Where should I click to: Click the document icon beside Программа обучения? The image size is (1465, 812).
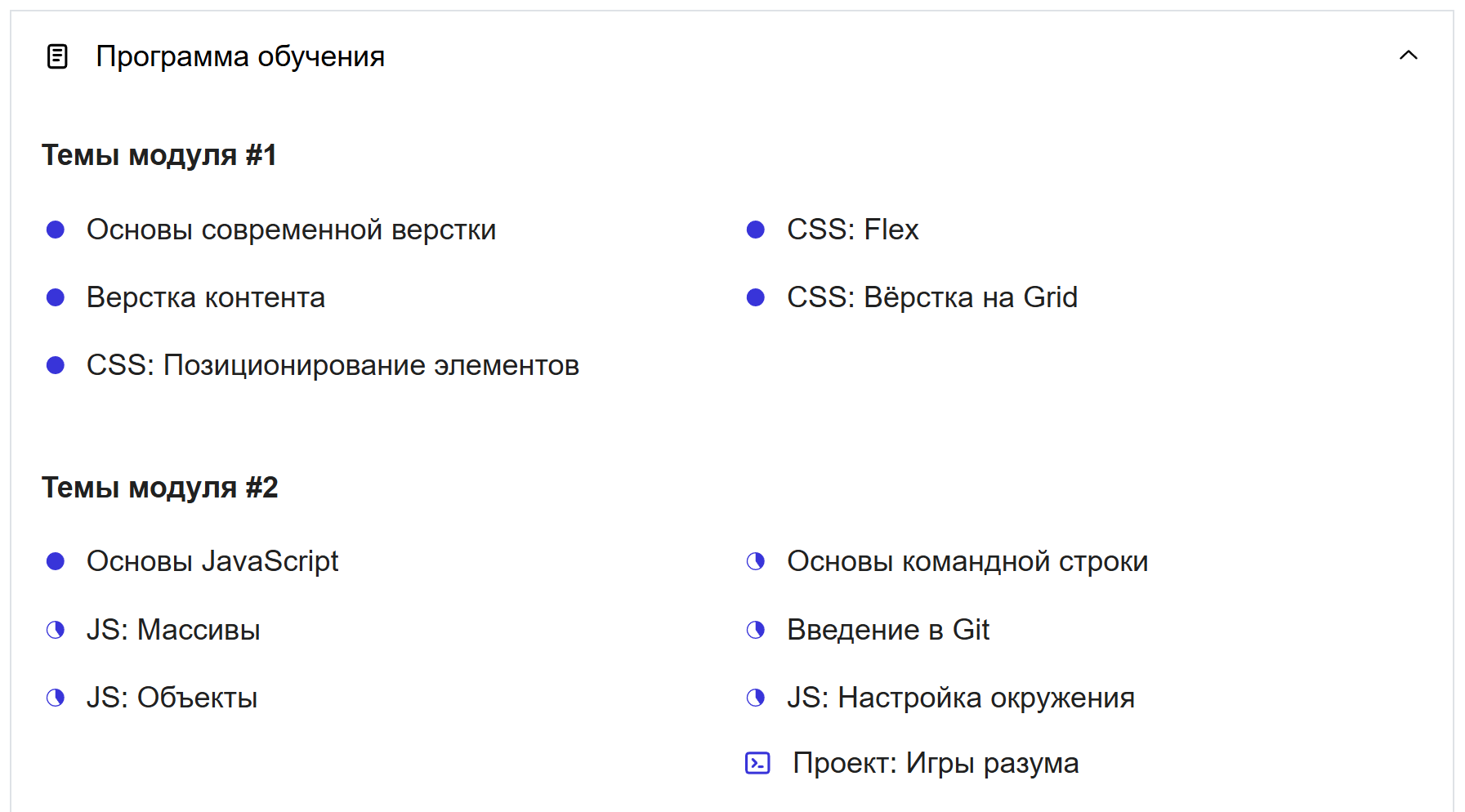click(57, 56)
